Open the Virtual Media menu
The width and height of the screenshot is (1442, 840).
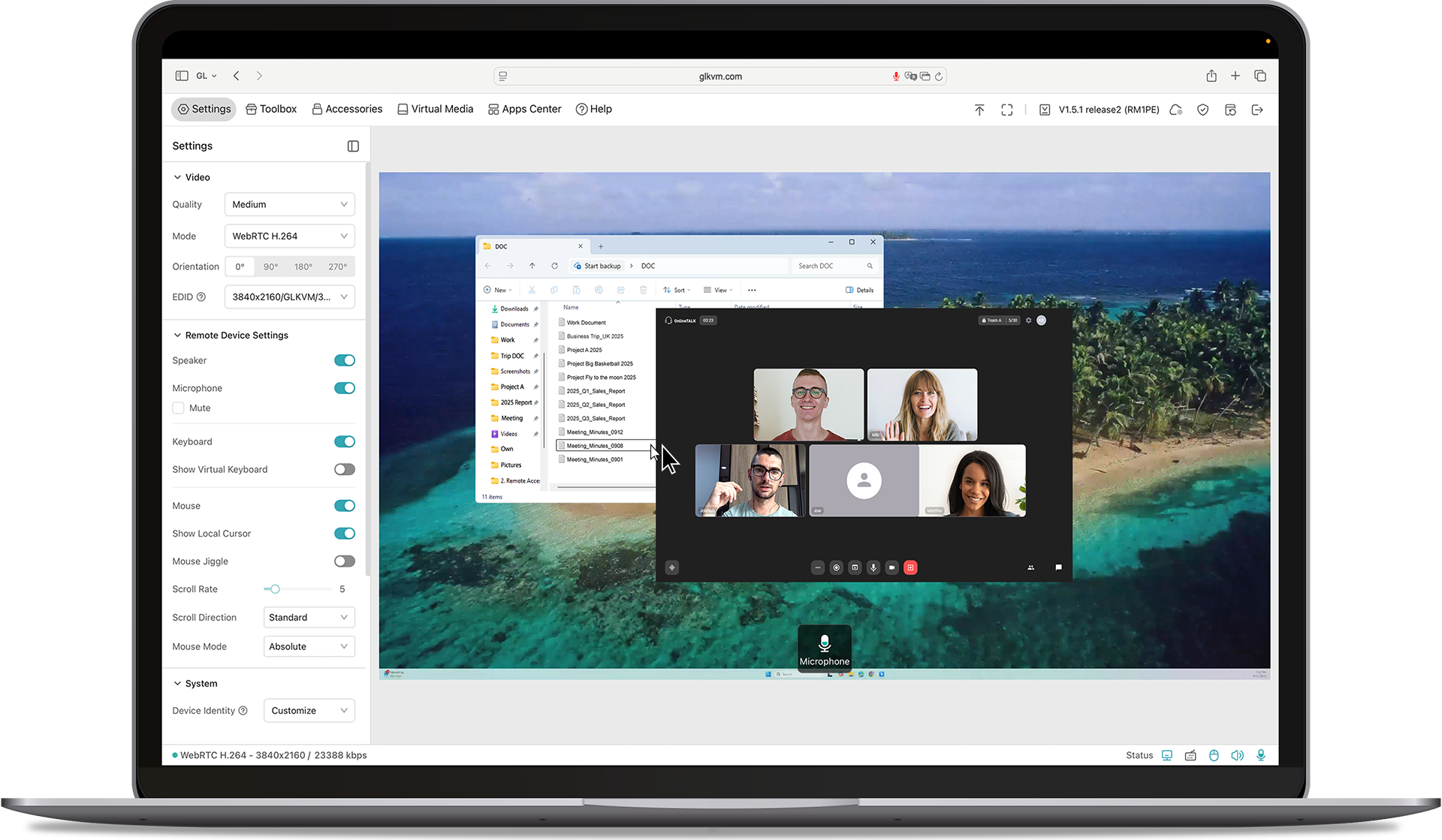pos(435,109)
